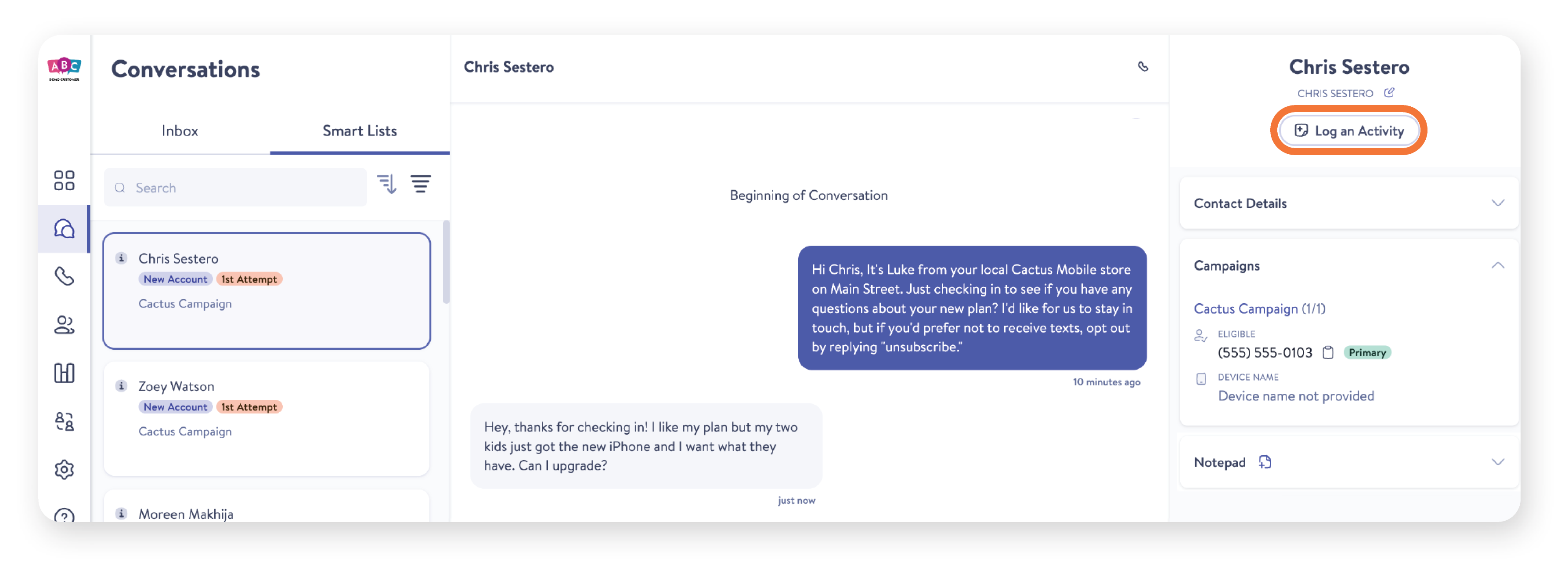The image size is (1568, 573).
Task: Click the Log an Activity button
Action: [1349, 131]
